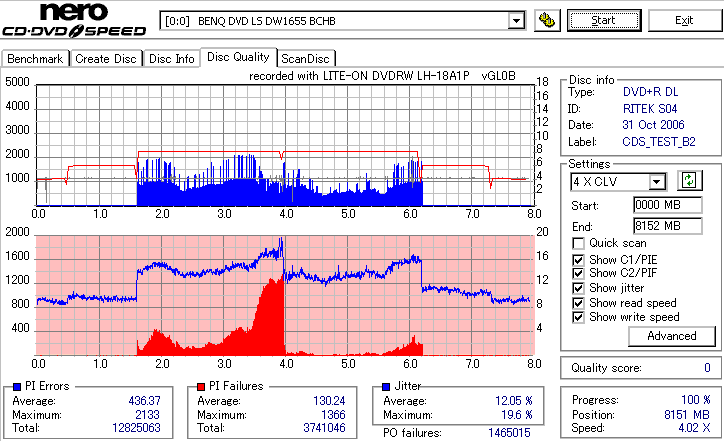Image resolution: width=724 pixels, height=441 pixels.
Task: Click the options icon next to Start
Action: (547, 20)
